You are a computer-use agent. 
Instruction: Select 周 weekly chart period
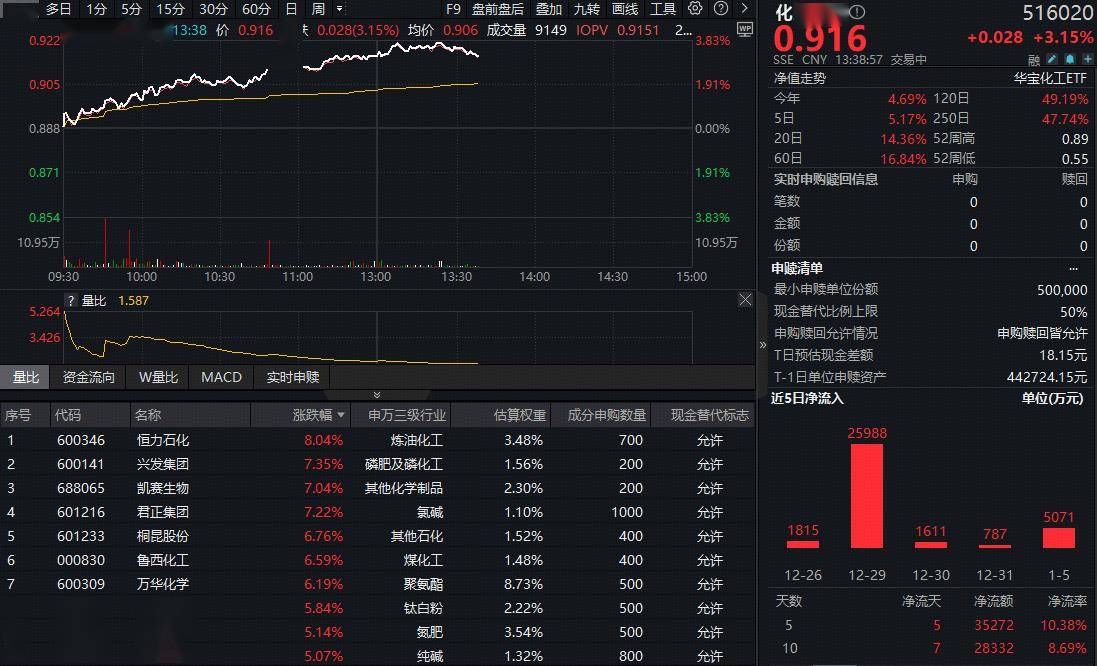[x=318, y=9]
